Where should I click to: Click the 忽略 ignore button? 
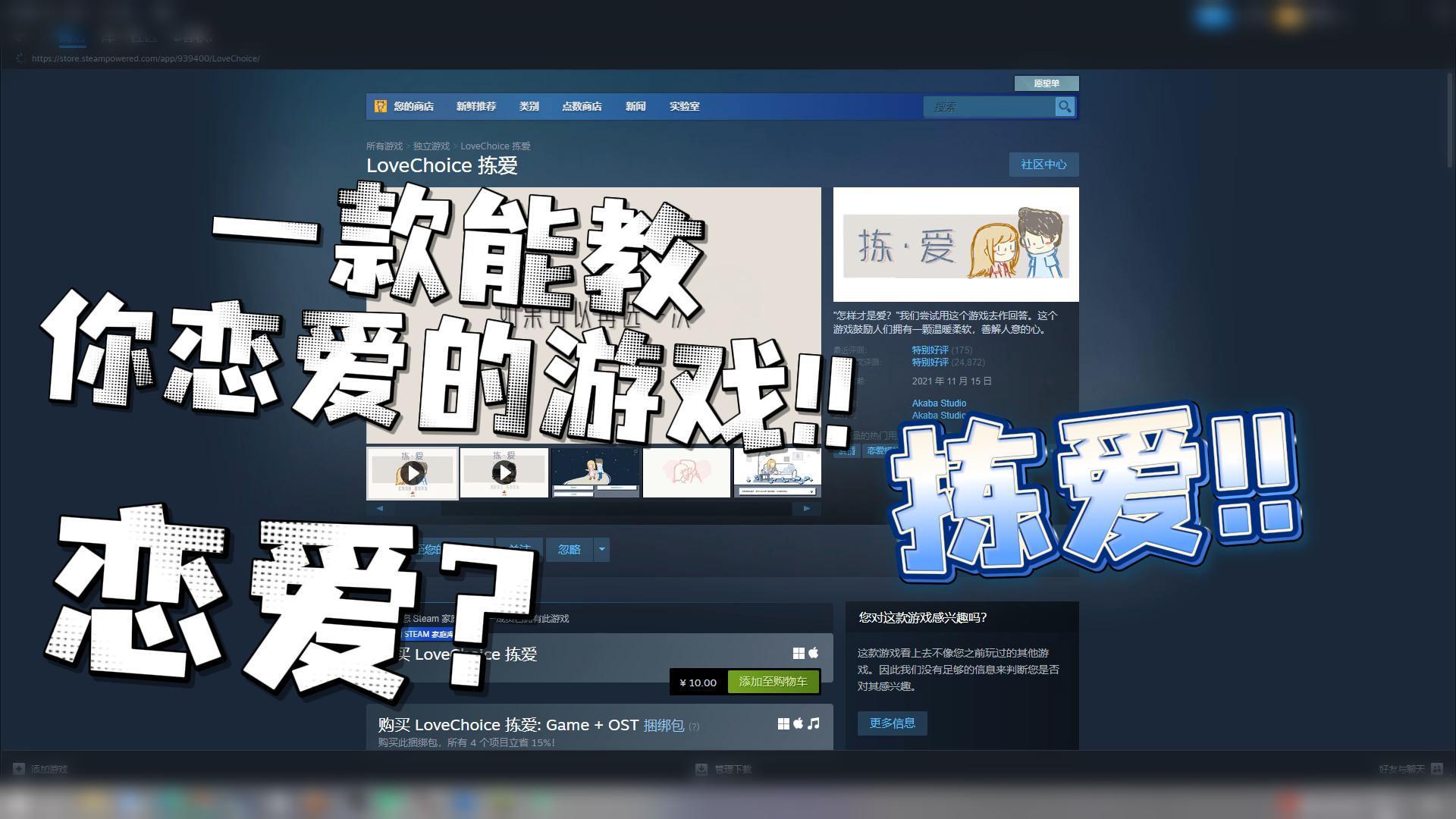(570, 550)
